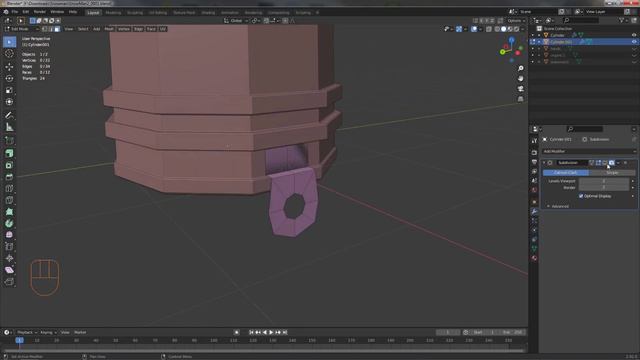Select the Measure tool
Image resolution: width=640 pixels, height=360 pixels.
click(x=9, y=127)
